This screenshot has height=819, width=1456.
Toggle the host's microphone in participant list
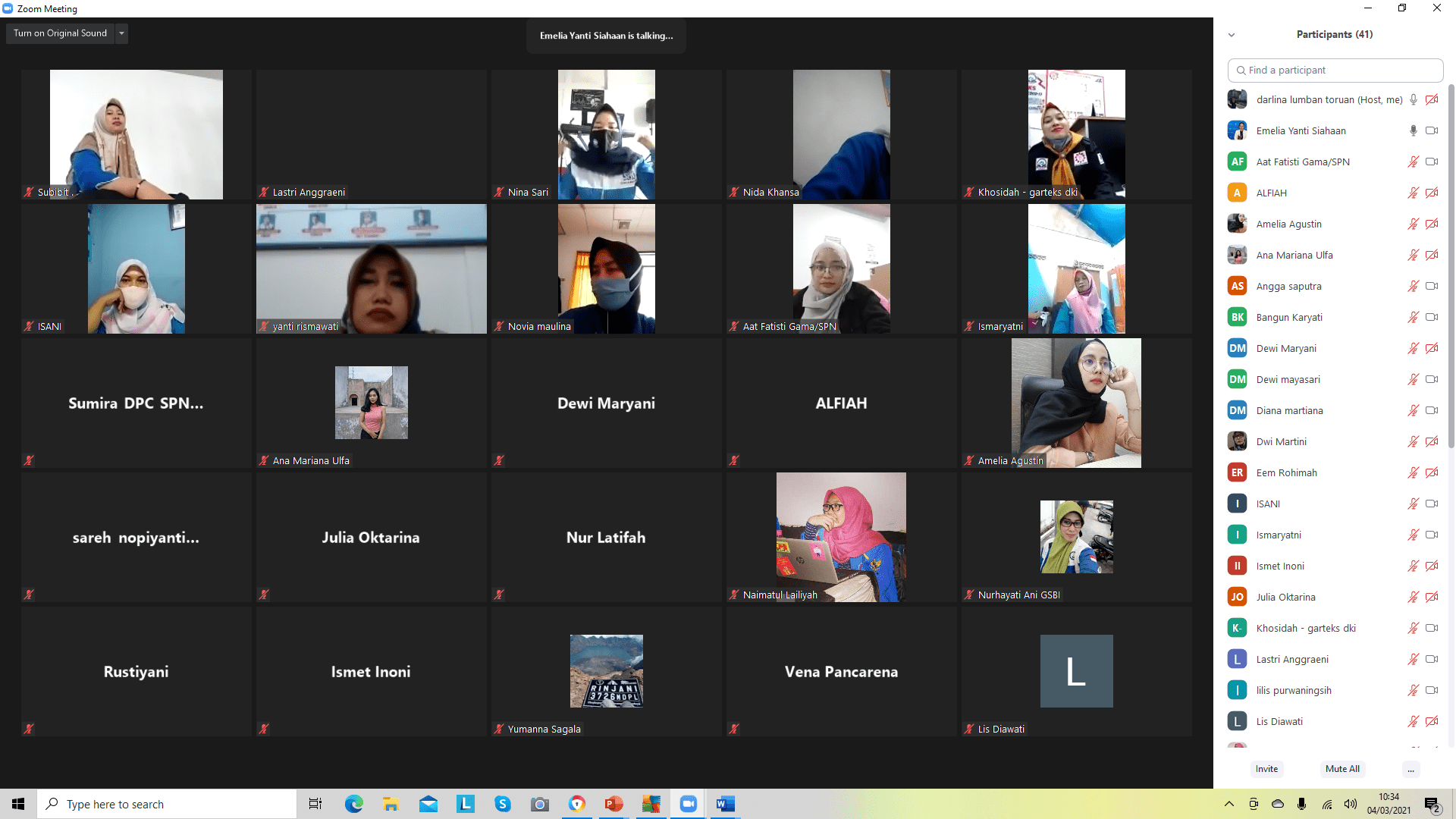point(1413,99)
